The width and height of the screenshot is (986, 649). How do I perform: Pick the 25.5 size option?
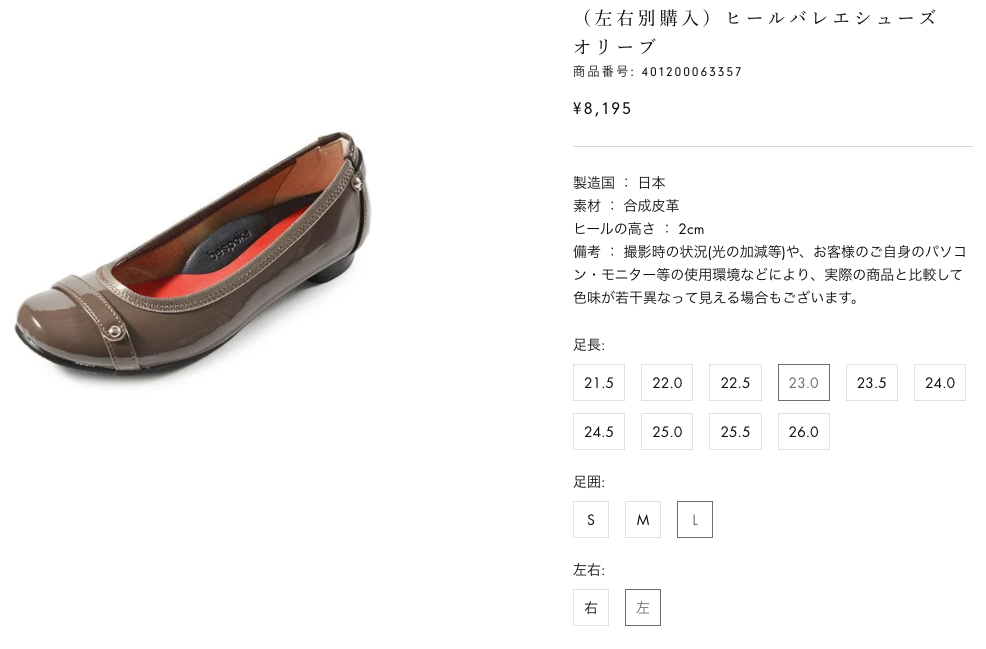[x=735, y=431]
